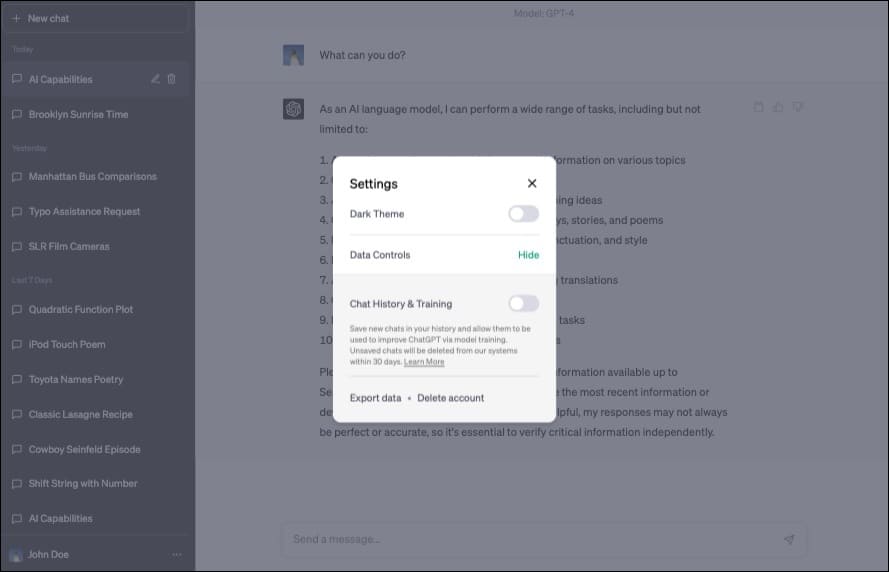The image size is (889, 572).
Task: Click chat bubble icon beside iPod Touch Poem
Action: 17,345
